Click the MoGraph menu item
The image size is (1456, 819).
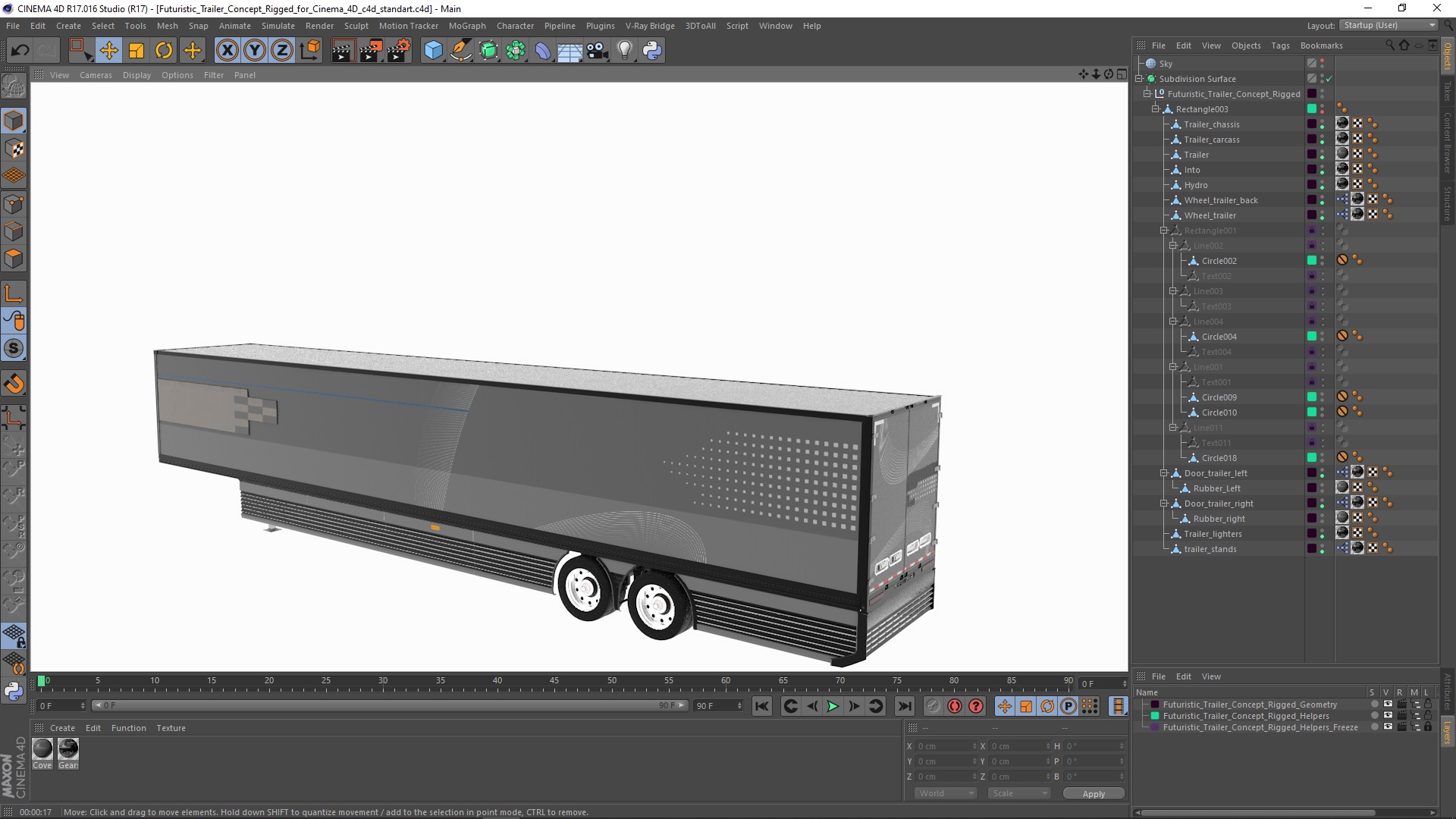pos(466,25)
